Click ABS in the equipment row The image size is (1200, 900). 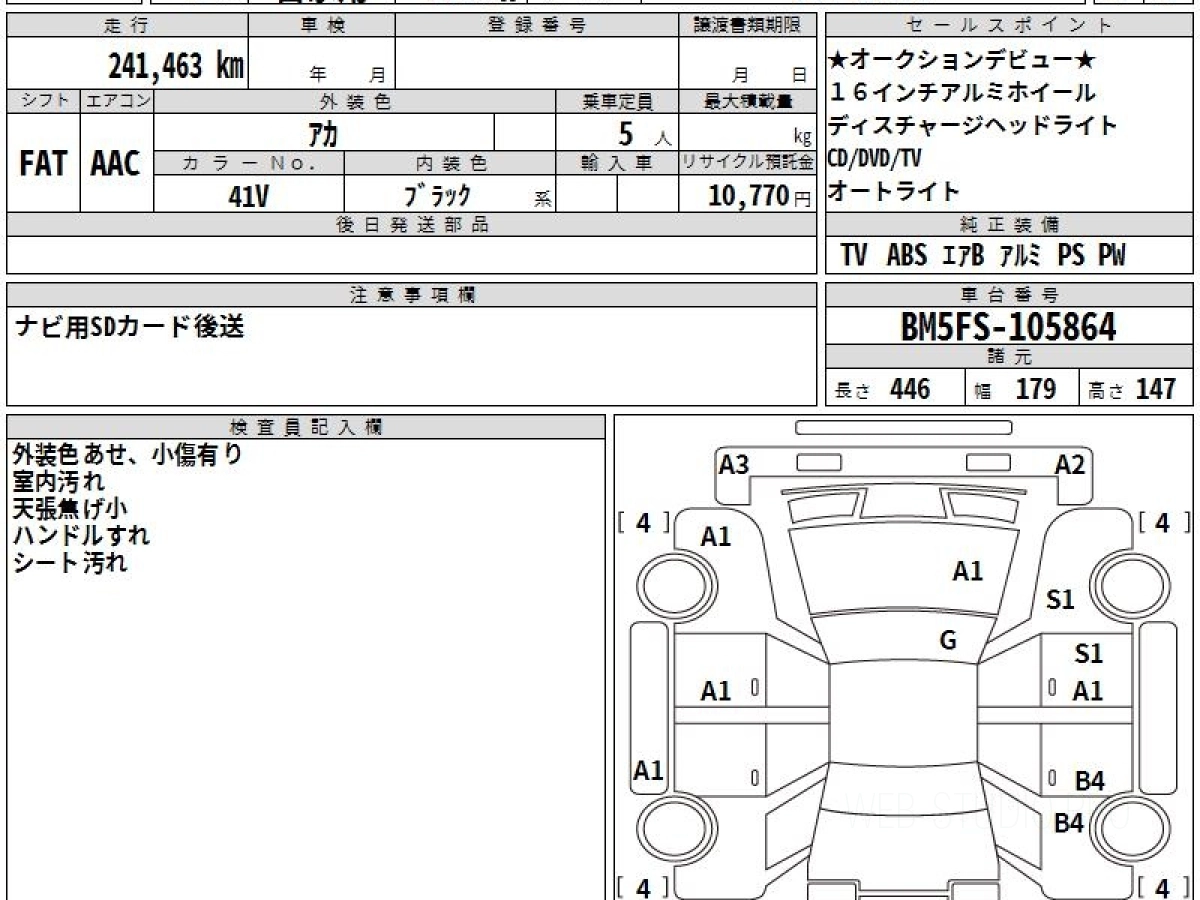906,255
